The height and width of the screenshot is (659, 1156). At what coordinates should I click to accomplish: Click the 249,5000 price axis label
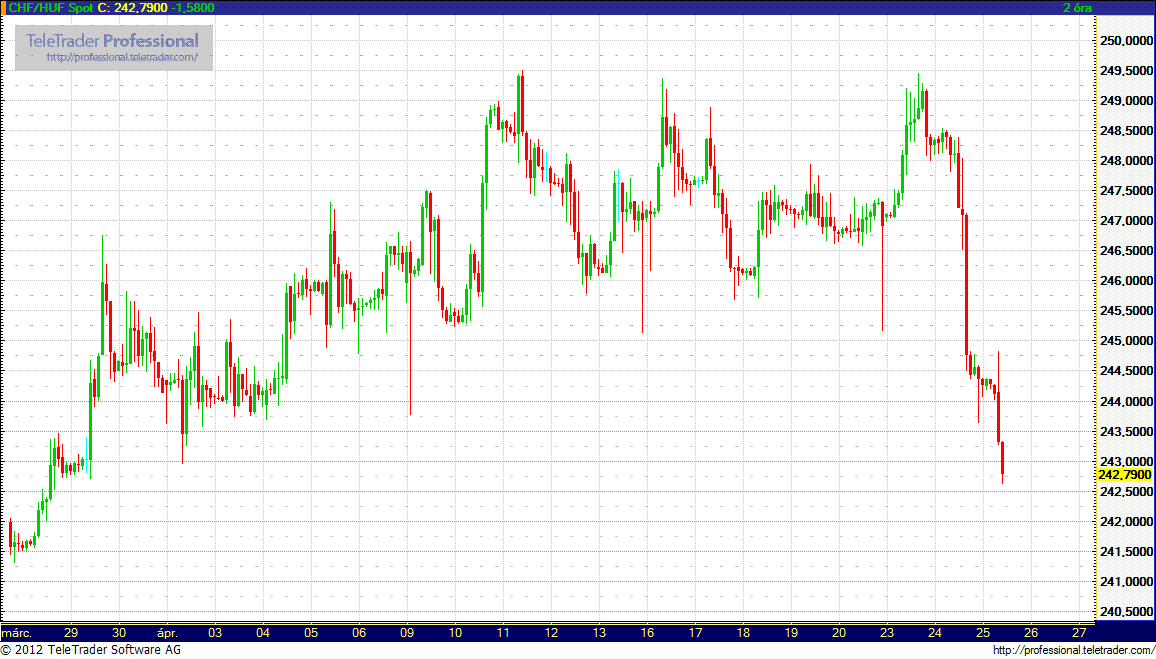1125,71
